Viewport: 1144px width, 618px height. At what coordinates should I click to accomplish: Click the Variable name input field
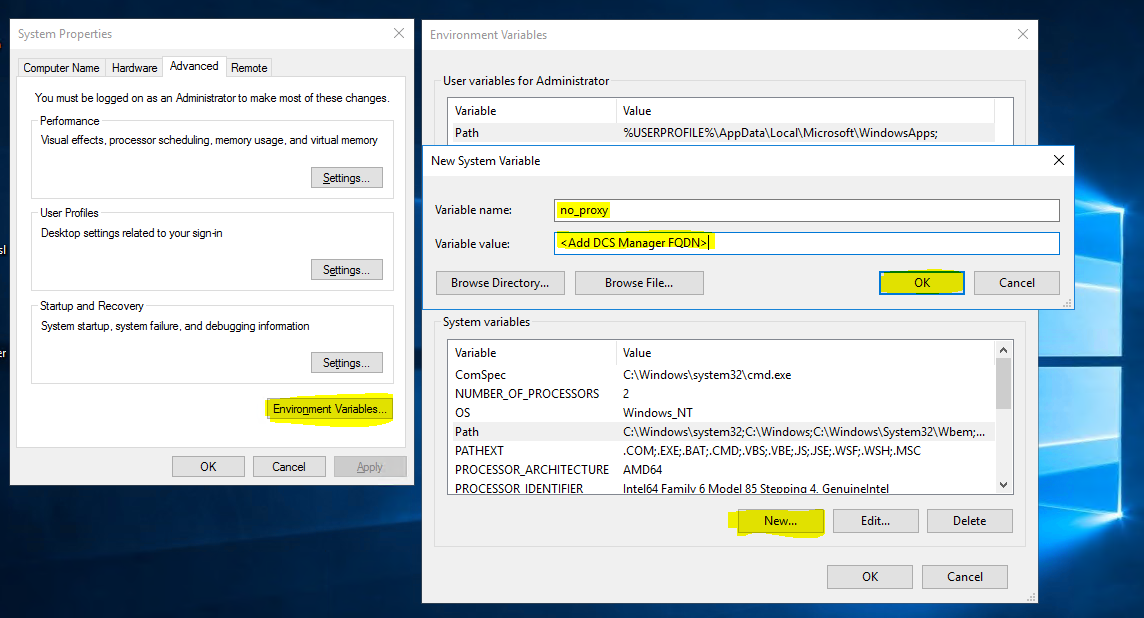(x=806, y=210)
